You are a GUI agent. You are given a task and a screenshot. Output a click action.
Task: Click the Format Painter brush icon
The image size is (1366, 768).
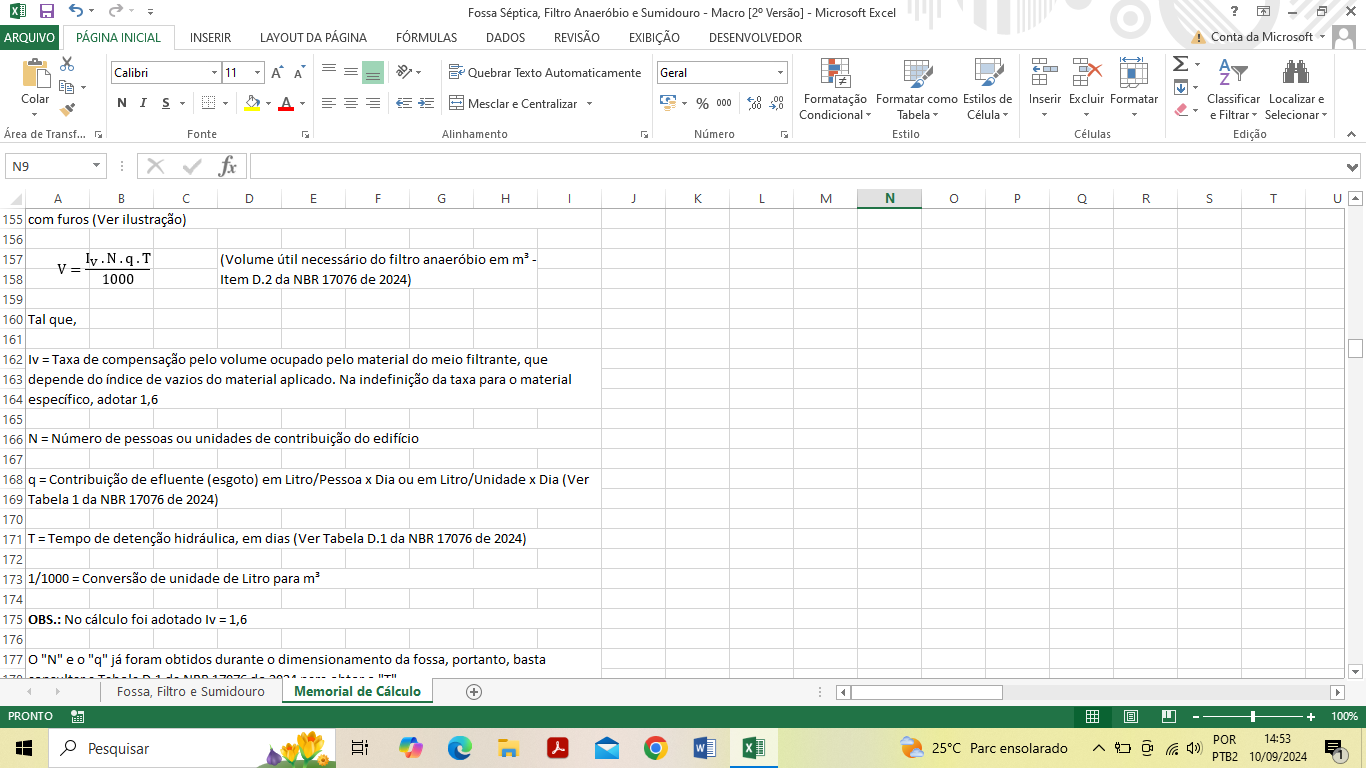click(x=67, y=110)
